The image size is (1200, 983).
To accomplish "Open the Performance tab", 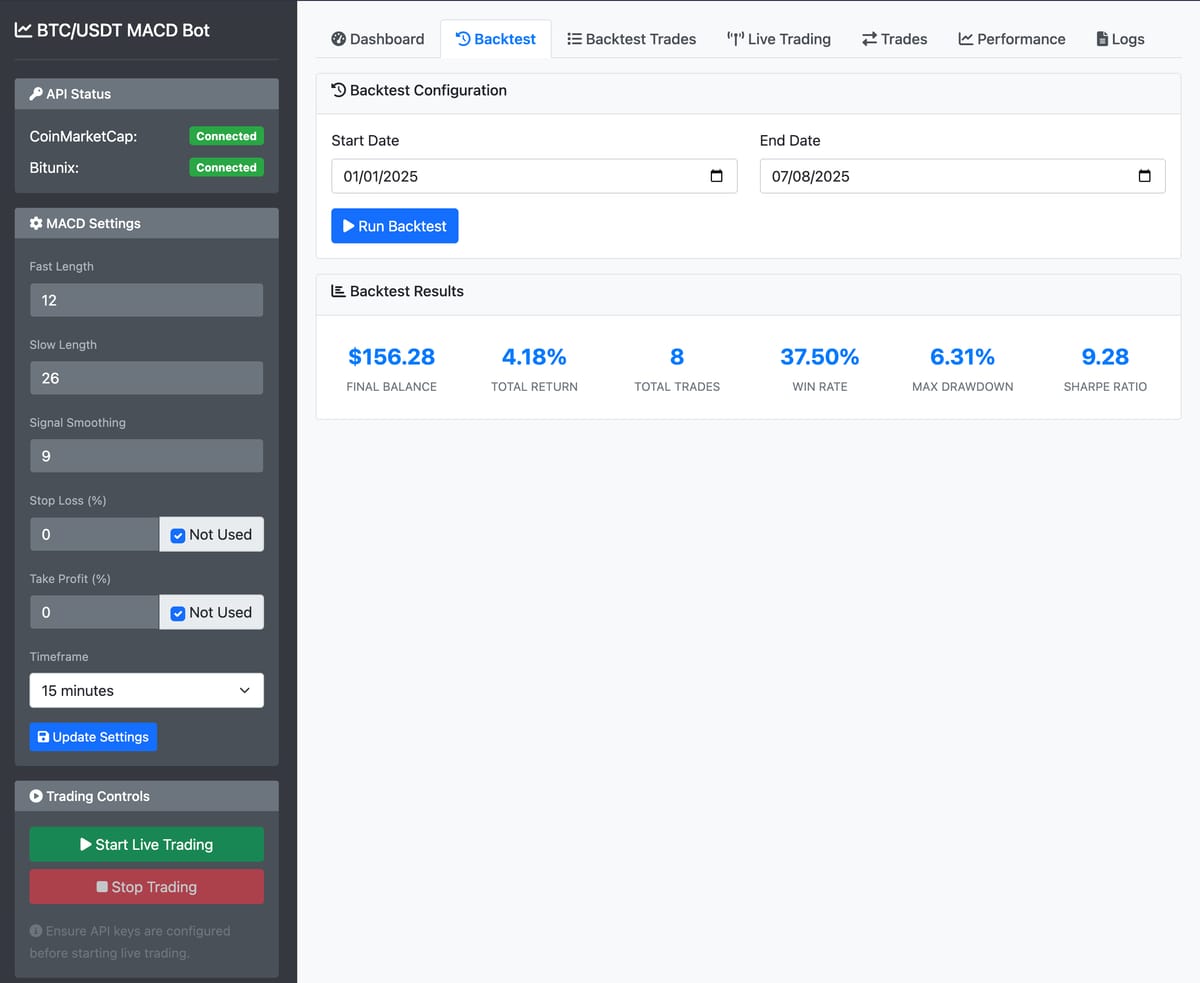I will (1012, 39).
